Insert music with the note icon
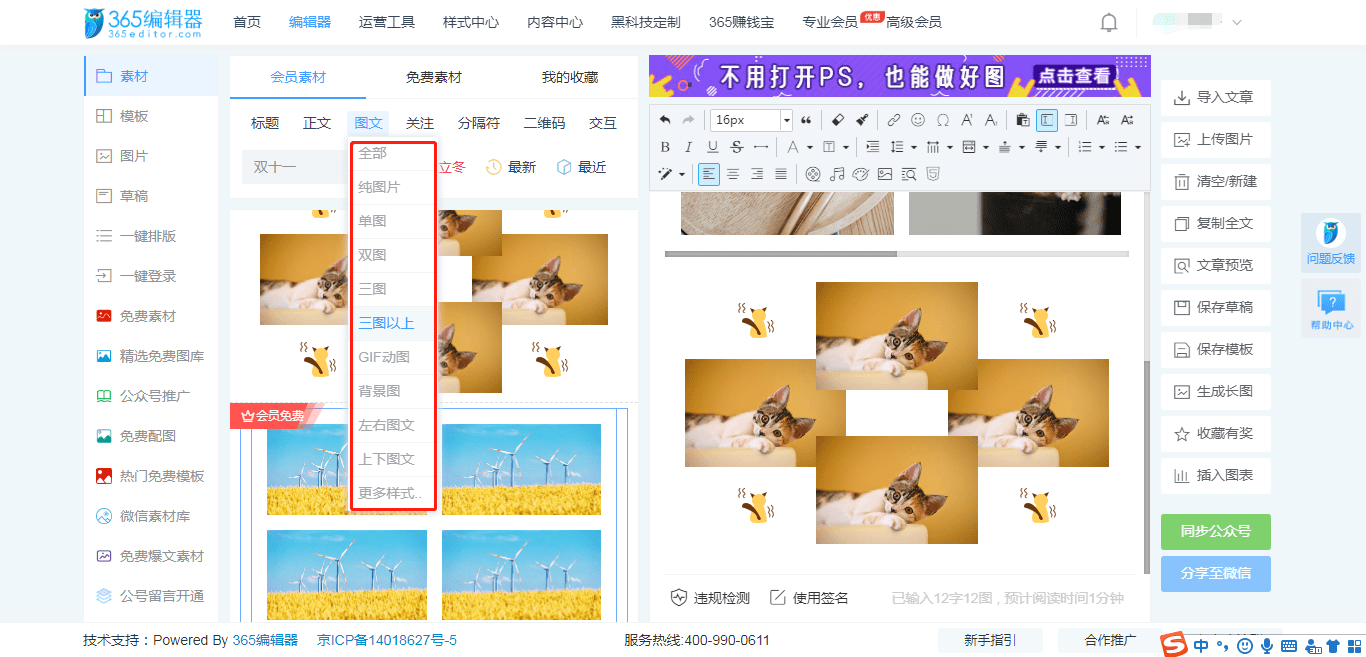The width and height of the screenshot is (1366, 657). coord(837,173)
